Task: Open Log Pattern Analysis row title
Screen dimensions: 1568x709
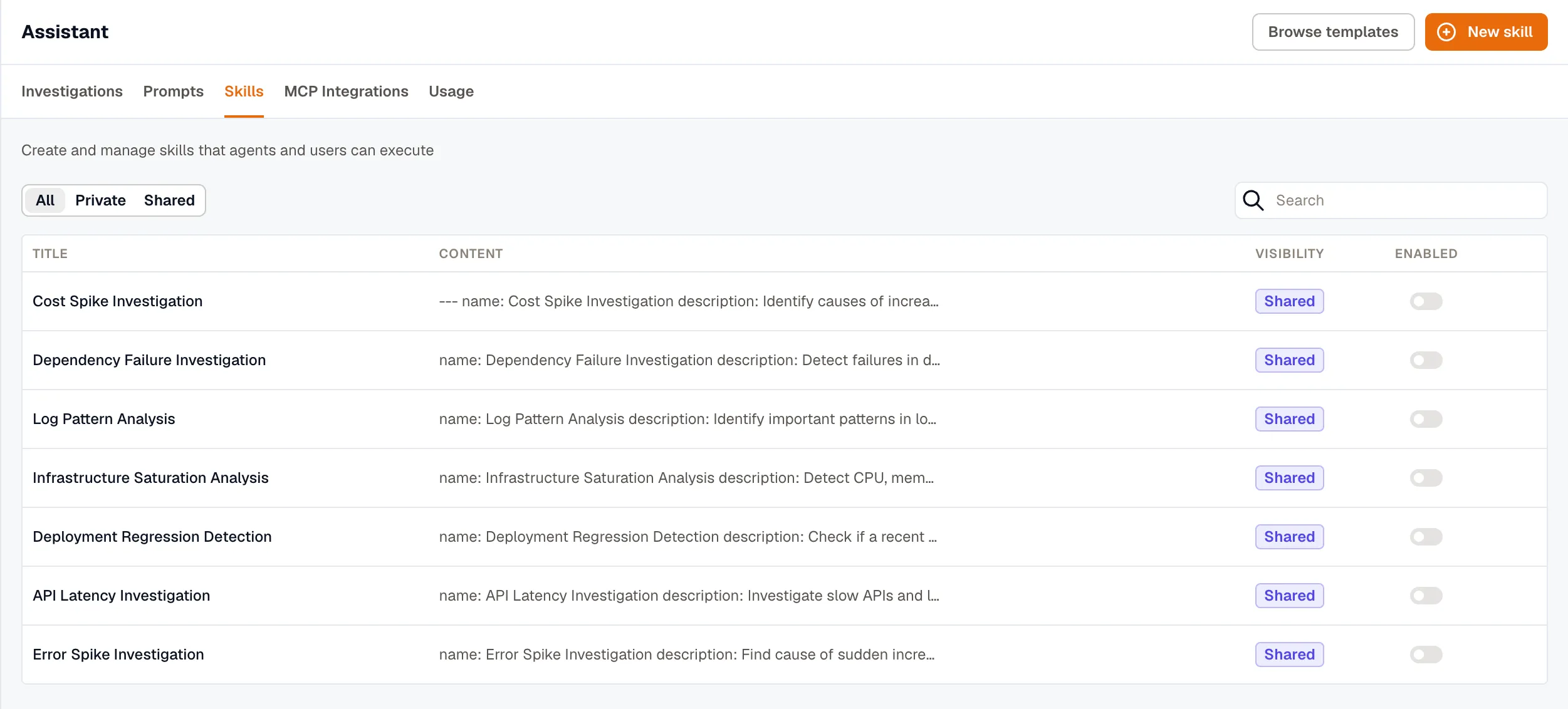Action: tap(103, 419)
